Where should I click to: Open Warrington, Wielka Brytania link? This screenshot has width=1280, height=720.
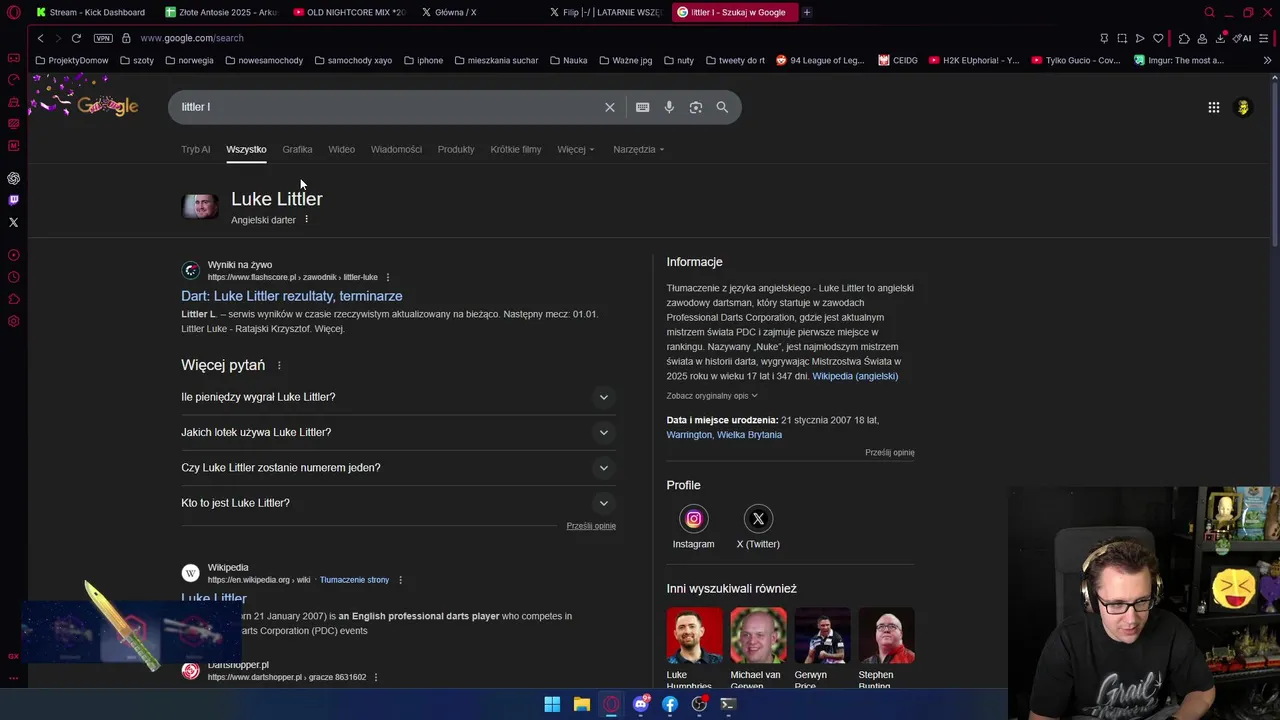tap(724, 435)
